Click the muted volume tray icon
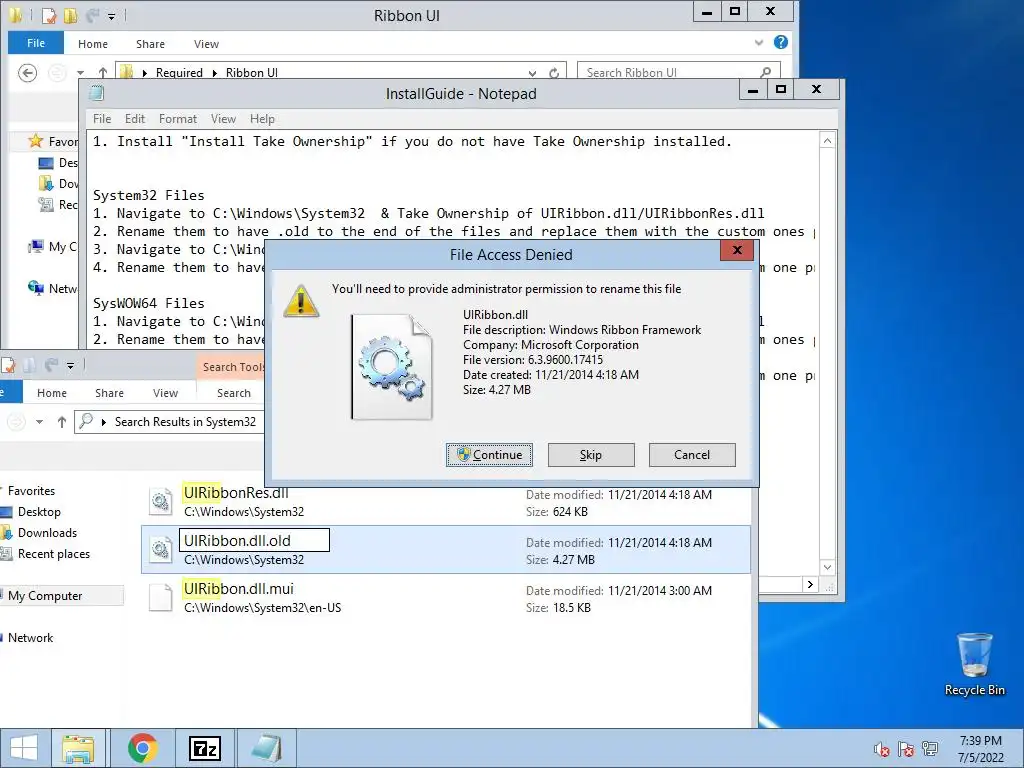 tap(882, 749)
